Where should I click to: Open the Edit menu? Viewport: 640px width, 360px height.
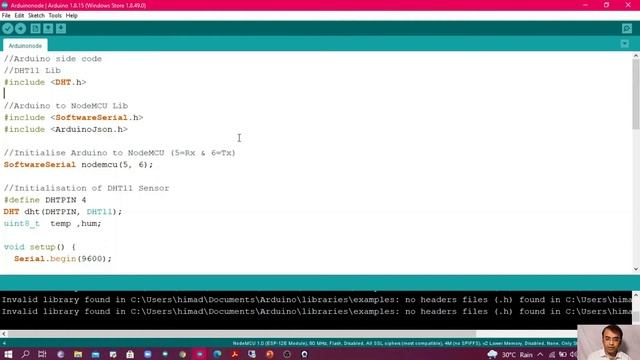pos(19,16)
